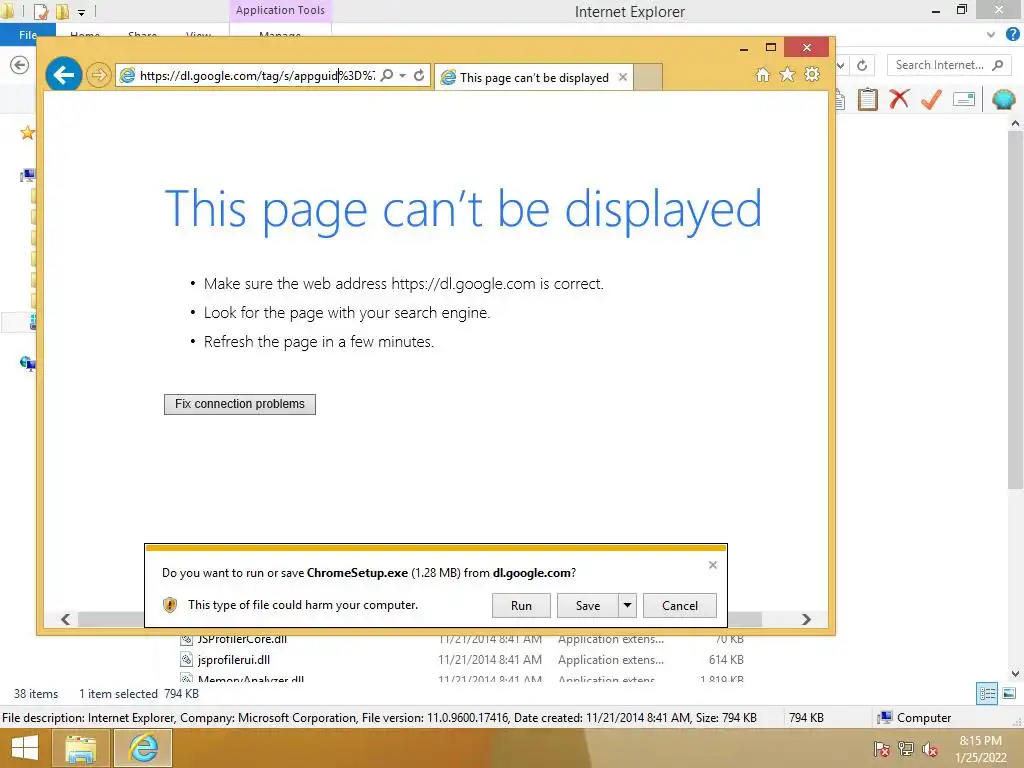
Task: Refresh the File Explorer address bar
Action: (862, 65)
